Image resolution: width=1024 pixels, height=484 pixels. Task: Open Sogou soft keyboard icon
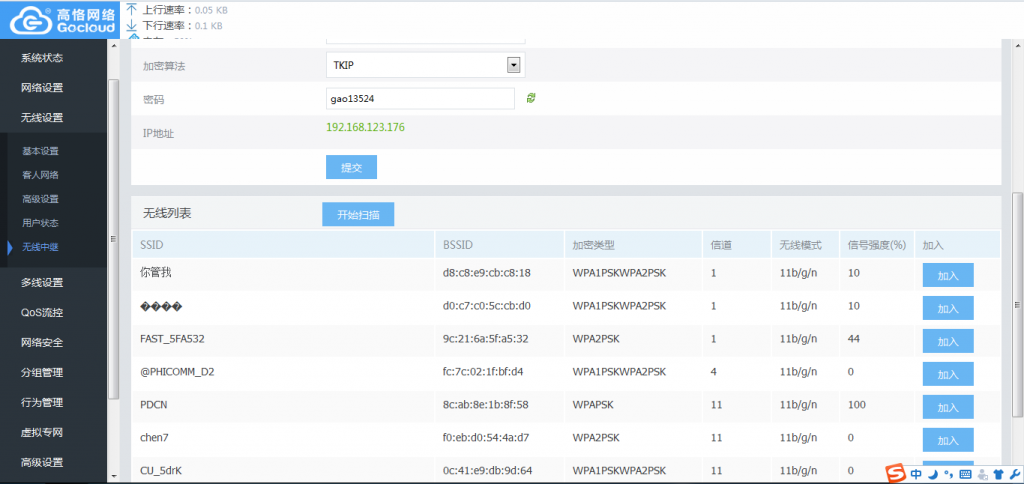point(964,475)
